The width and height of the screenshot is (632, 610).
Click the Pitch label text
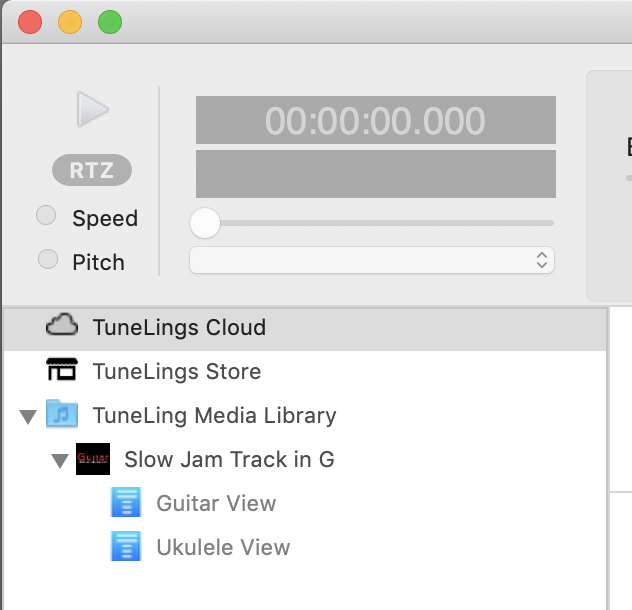[98, 262]
